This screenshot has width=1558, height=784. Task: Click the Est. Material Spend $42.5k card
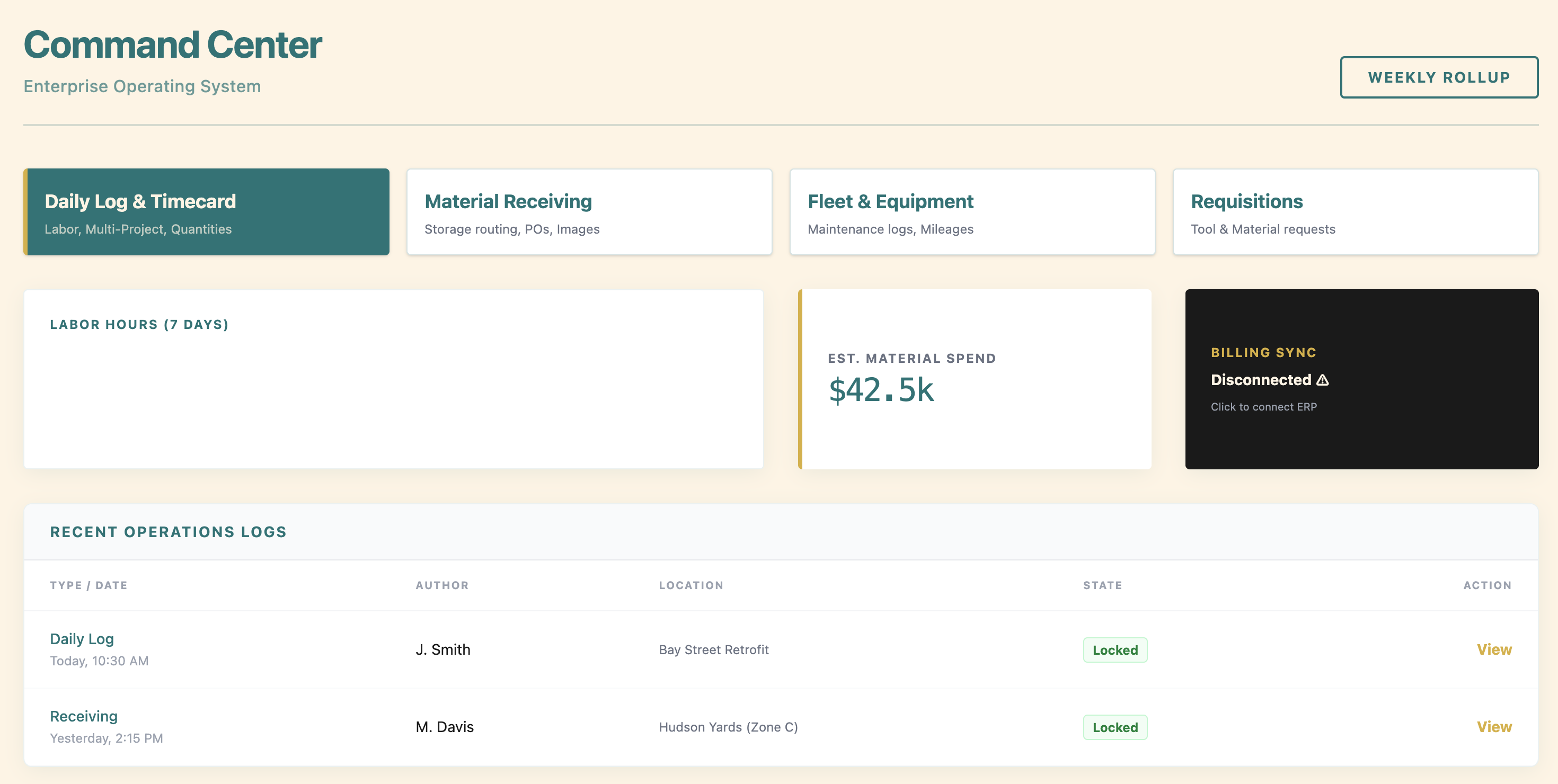coord(975,379)
